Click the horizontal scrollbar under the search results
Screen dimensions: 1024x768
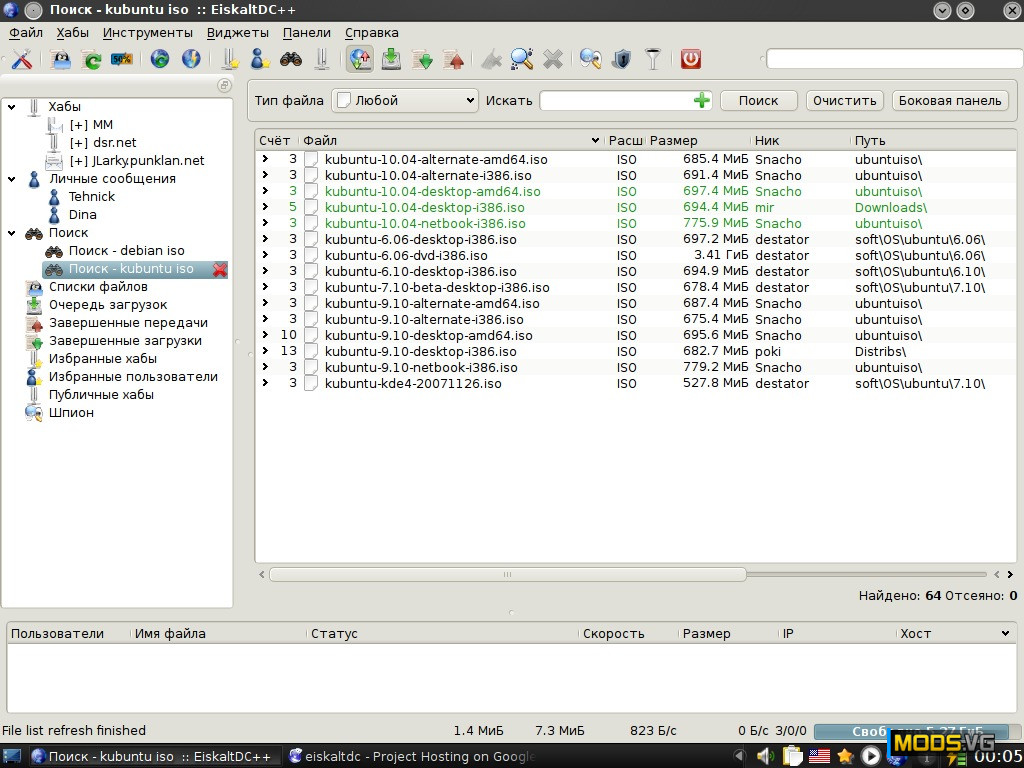point(507,575)
